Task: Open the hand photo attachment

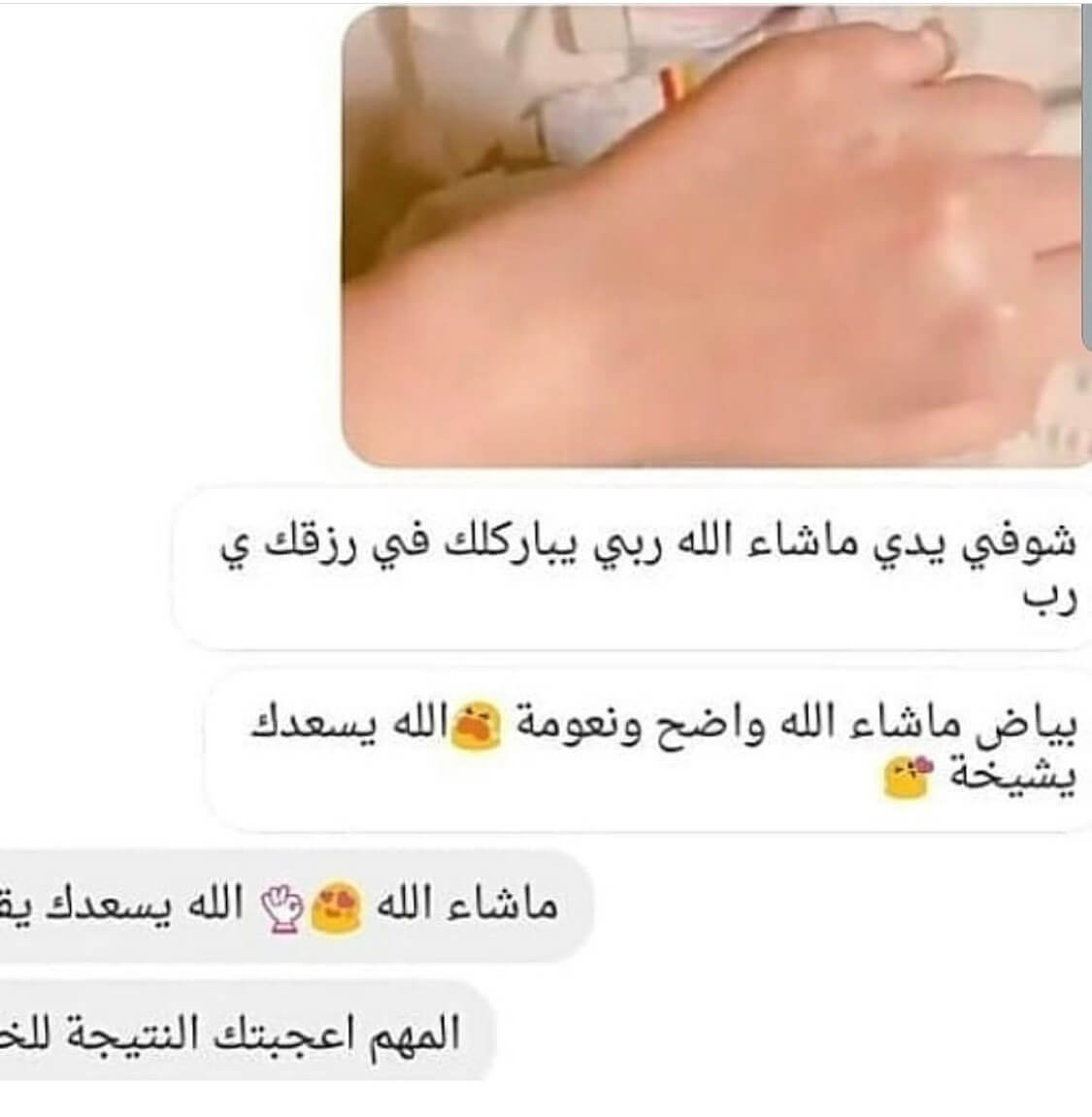Action: [x=715, y=236]
